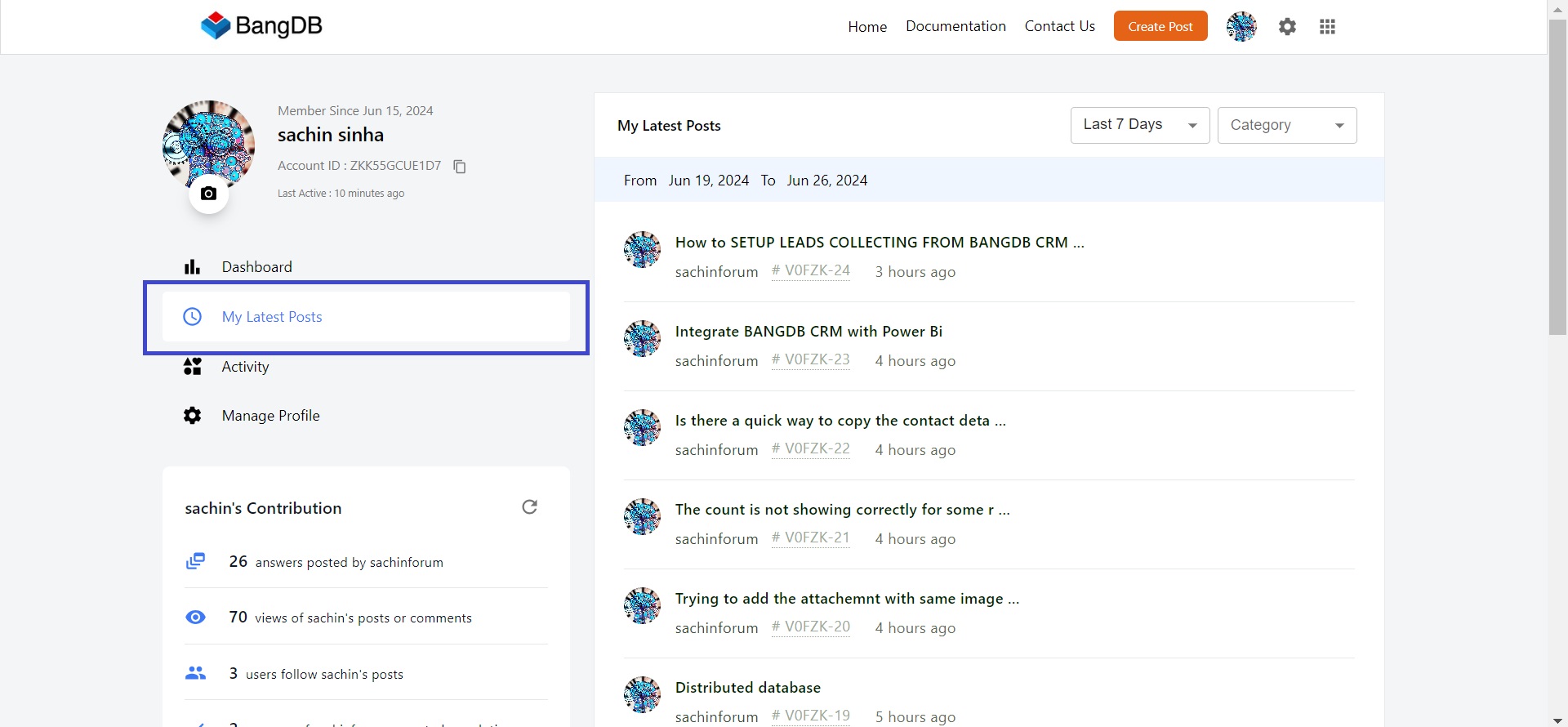The image size is (1568, 727).
Task: Click the BangDB logo
Action: click(x=261, y=25)
